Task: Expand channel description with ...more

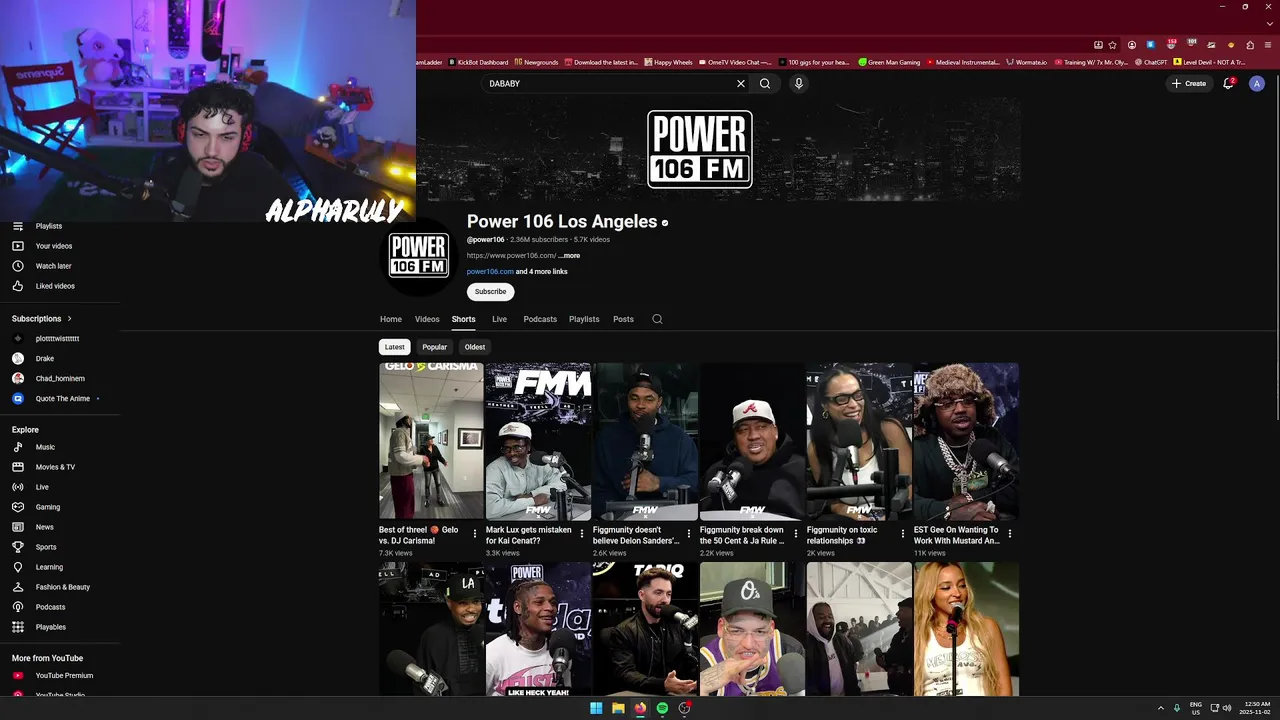Action: (569, 256)
